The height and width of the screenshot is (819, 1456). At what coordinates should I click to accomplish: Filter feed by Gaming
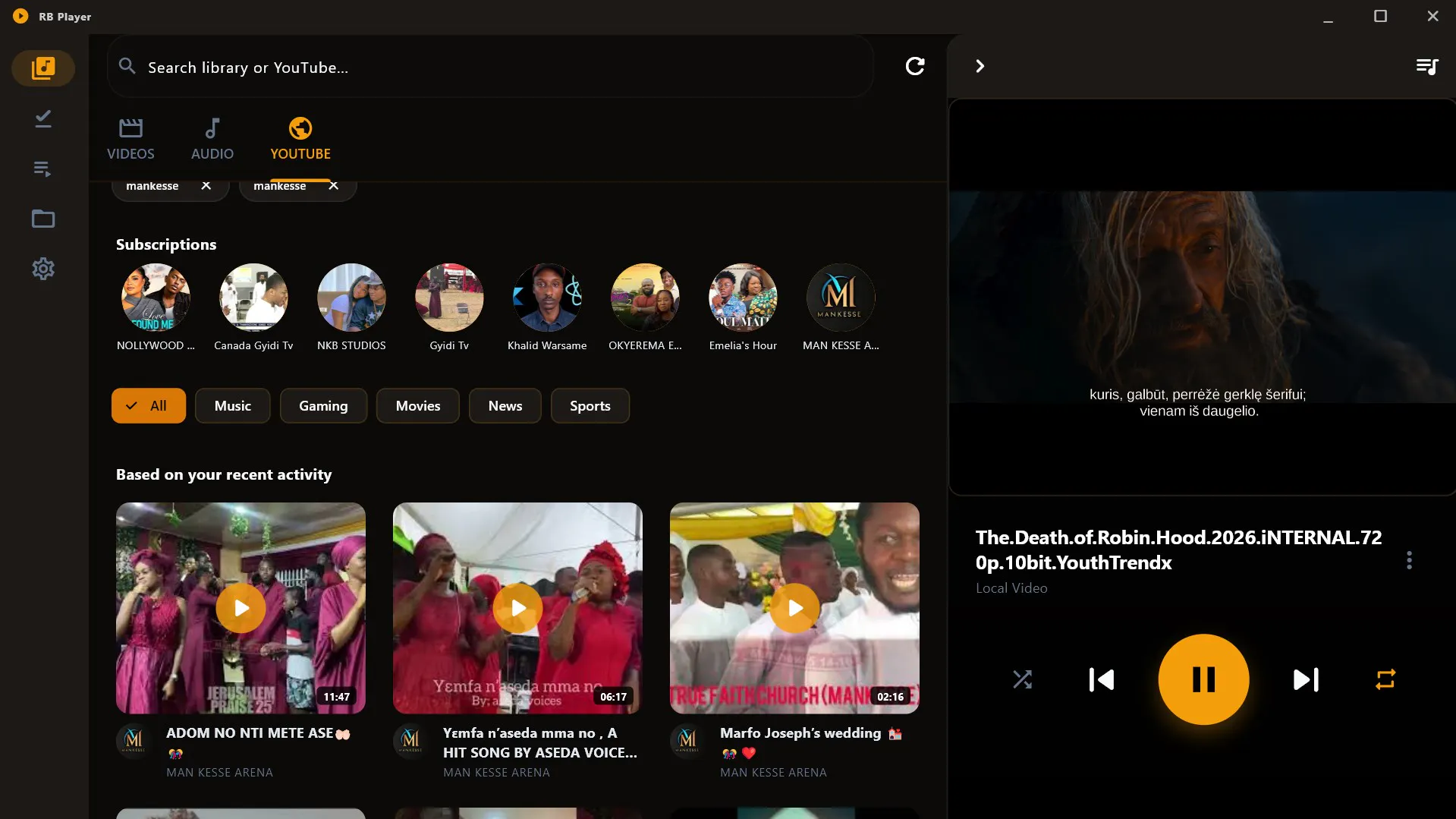[323, 405]
